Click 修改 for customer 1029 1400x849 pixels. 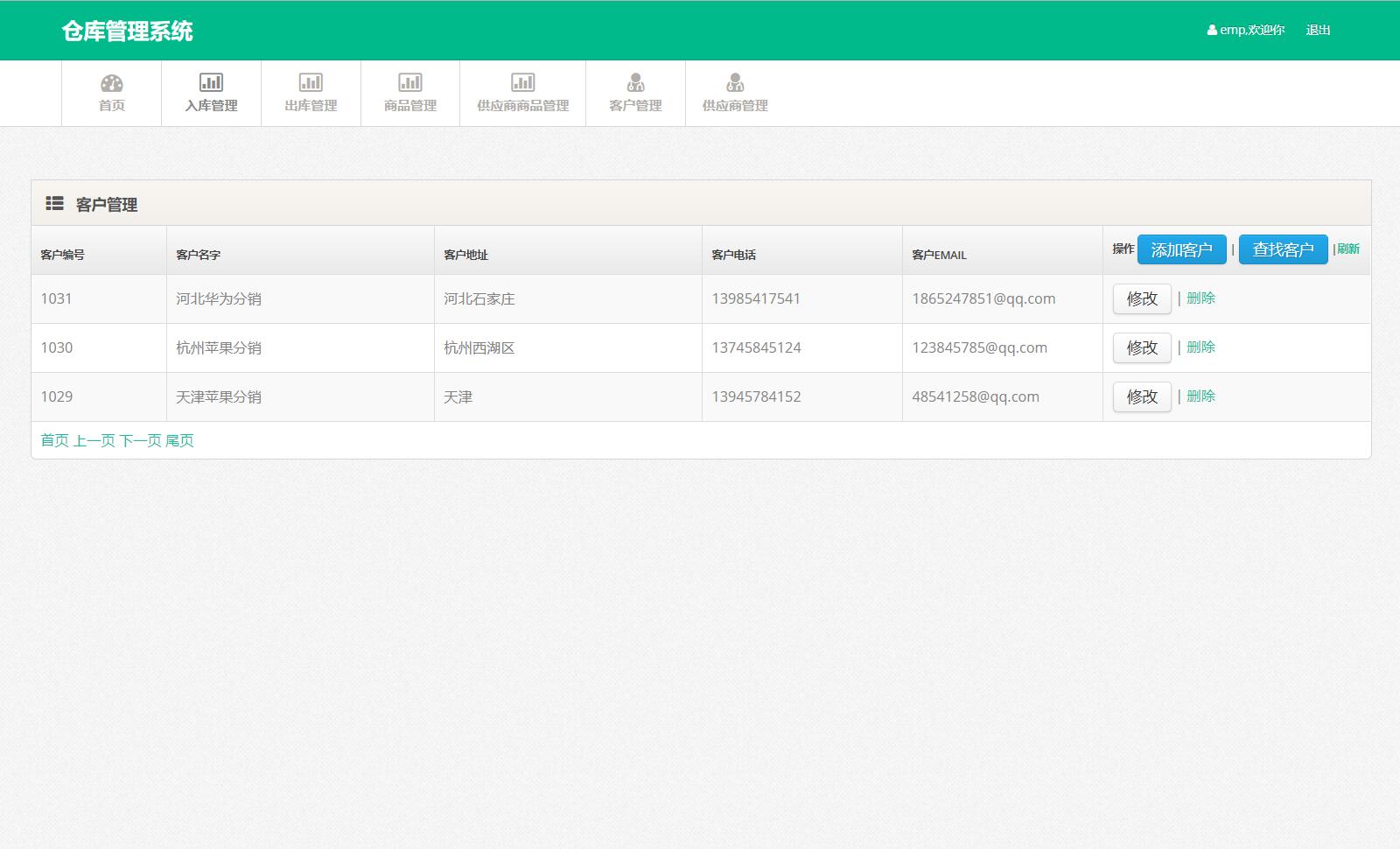point(1142,396)
